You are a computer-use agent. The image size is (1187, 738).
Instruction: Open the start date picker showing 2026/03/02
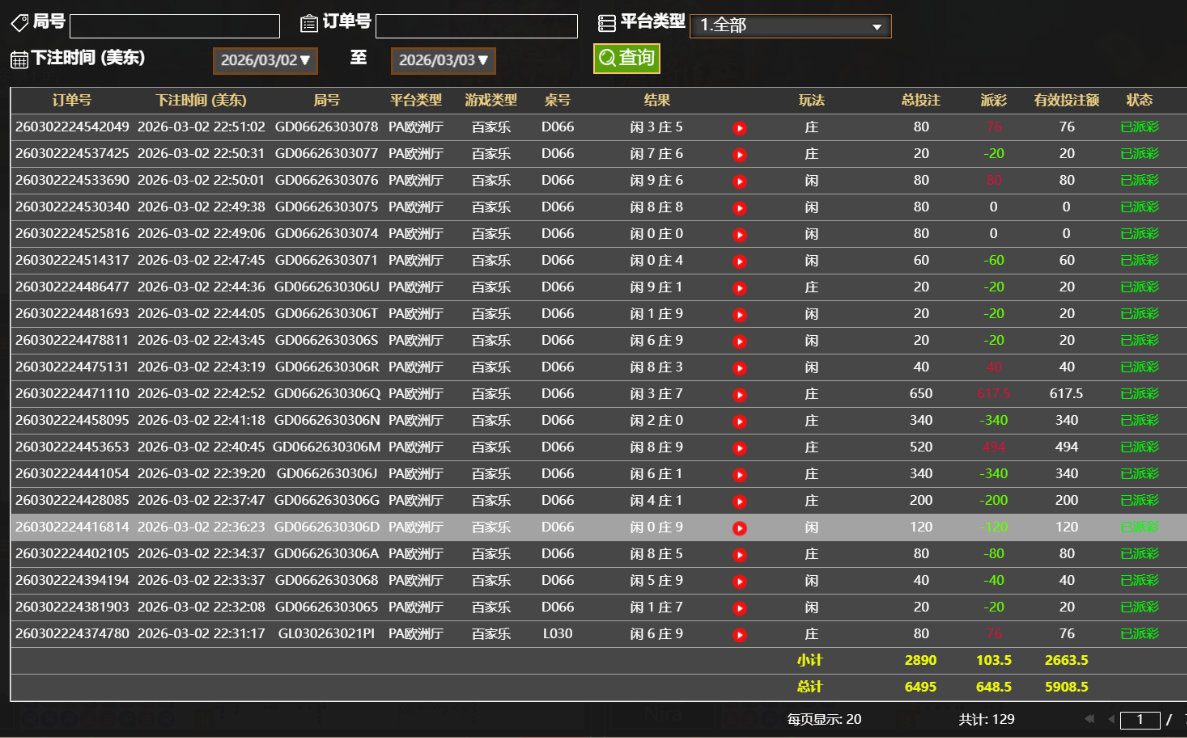click(265, 60)
